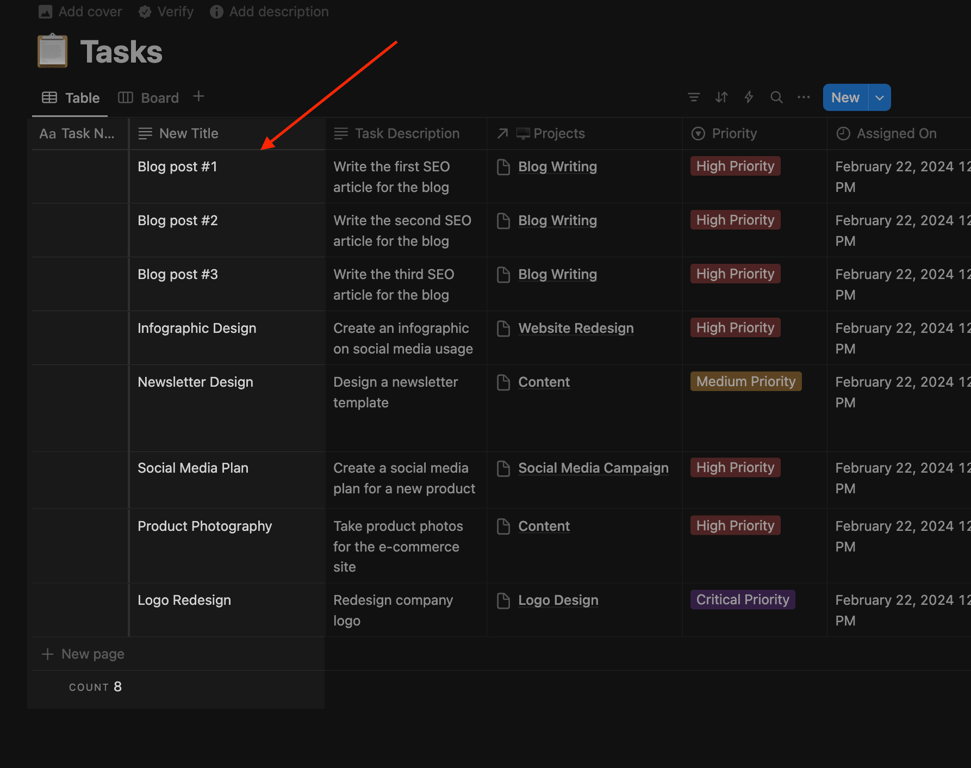Click the blue New button

click(844, 97)
